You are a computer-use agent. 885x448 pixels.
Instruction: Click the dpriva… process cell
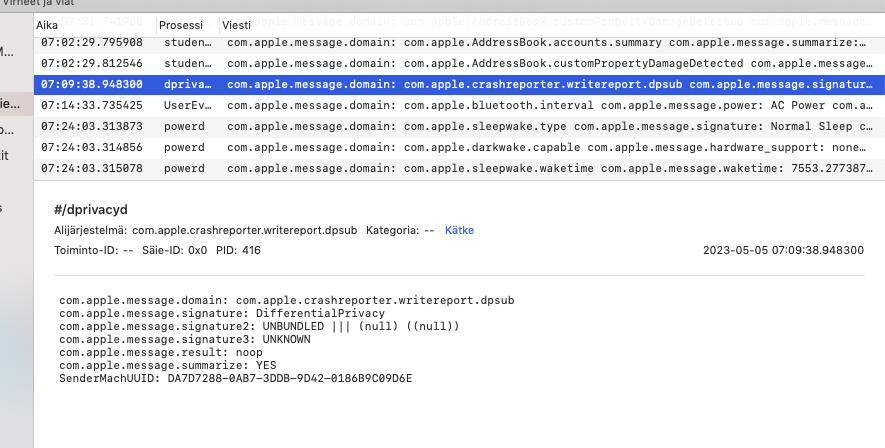[188, 85]
